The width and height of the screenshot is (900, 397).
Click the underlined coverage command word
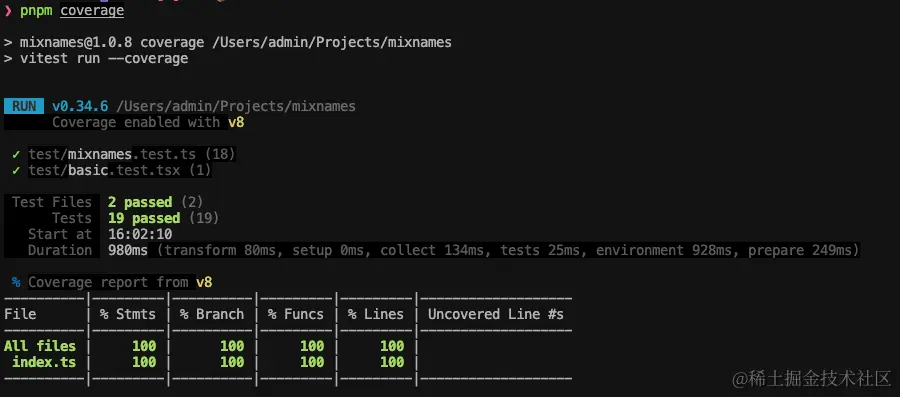[92, 11]
